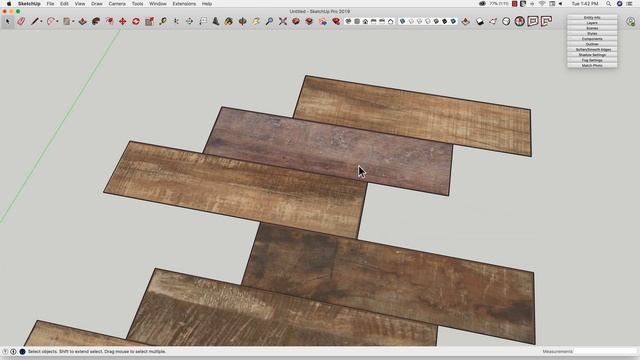Expand Soften/Smooth Edges panel
The height and width of the screenshot is (360, 640).
click(592, 49)
